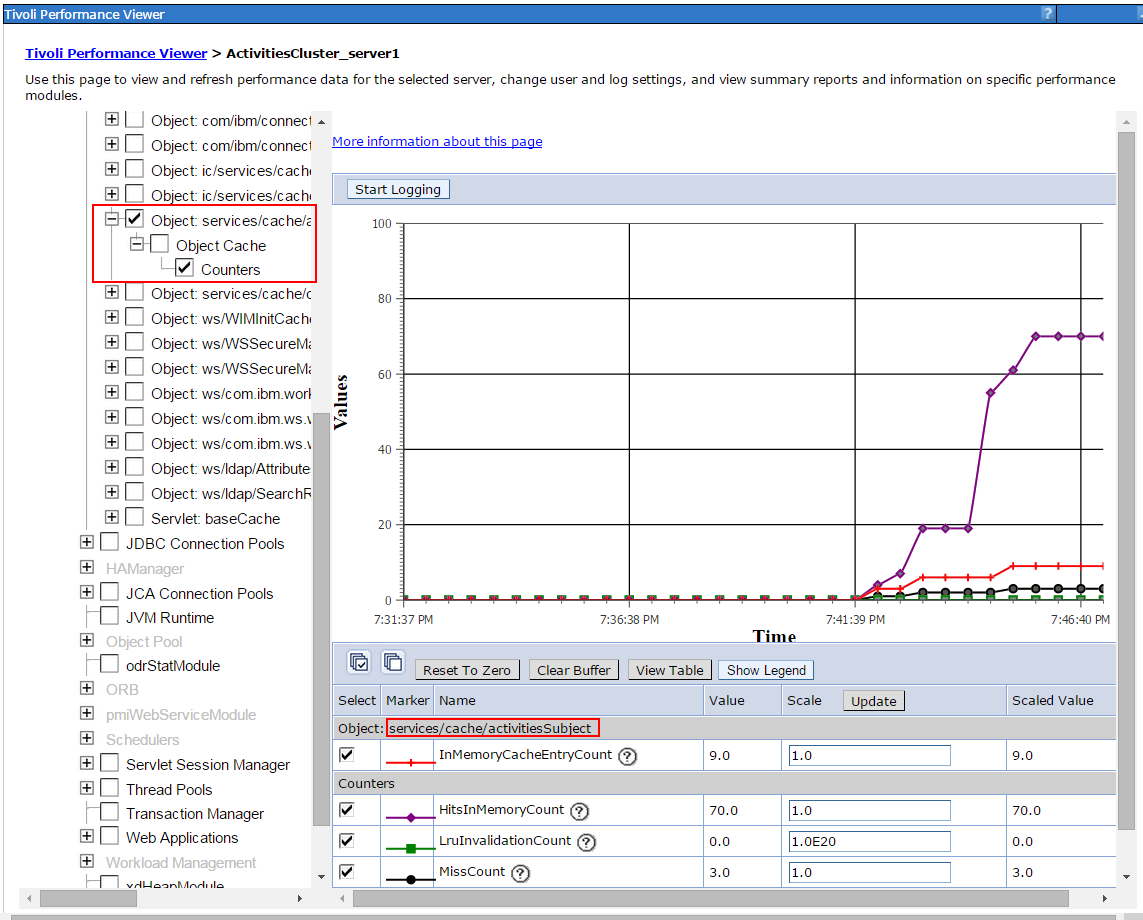
Task: Click the help icon in title bar
Action: (1047, 13)
